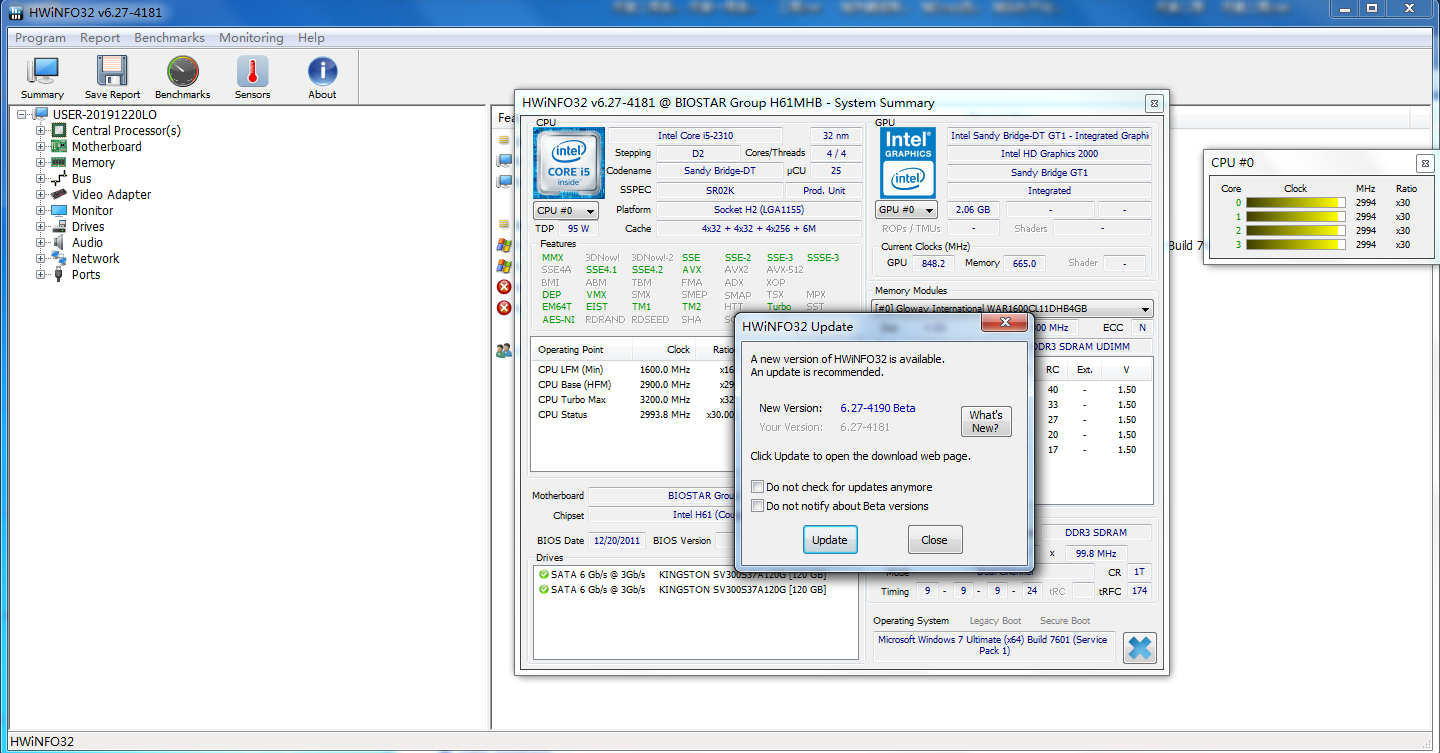Click the What's New? button
The height and width of the screenshot is (753, 1440).
tap(986, 421)
